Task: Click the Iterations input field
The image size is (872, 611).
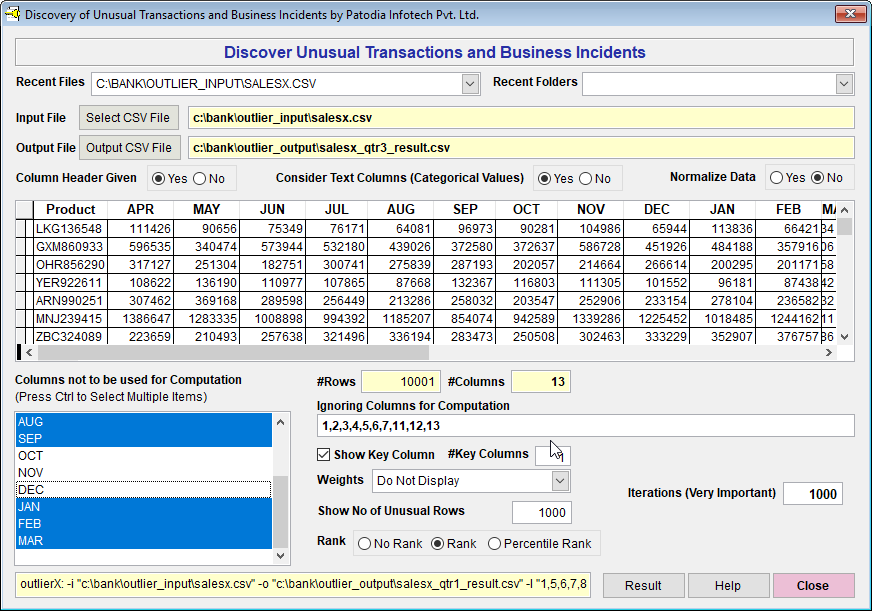Action: coord(812,494)
